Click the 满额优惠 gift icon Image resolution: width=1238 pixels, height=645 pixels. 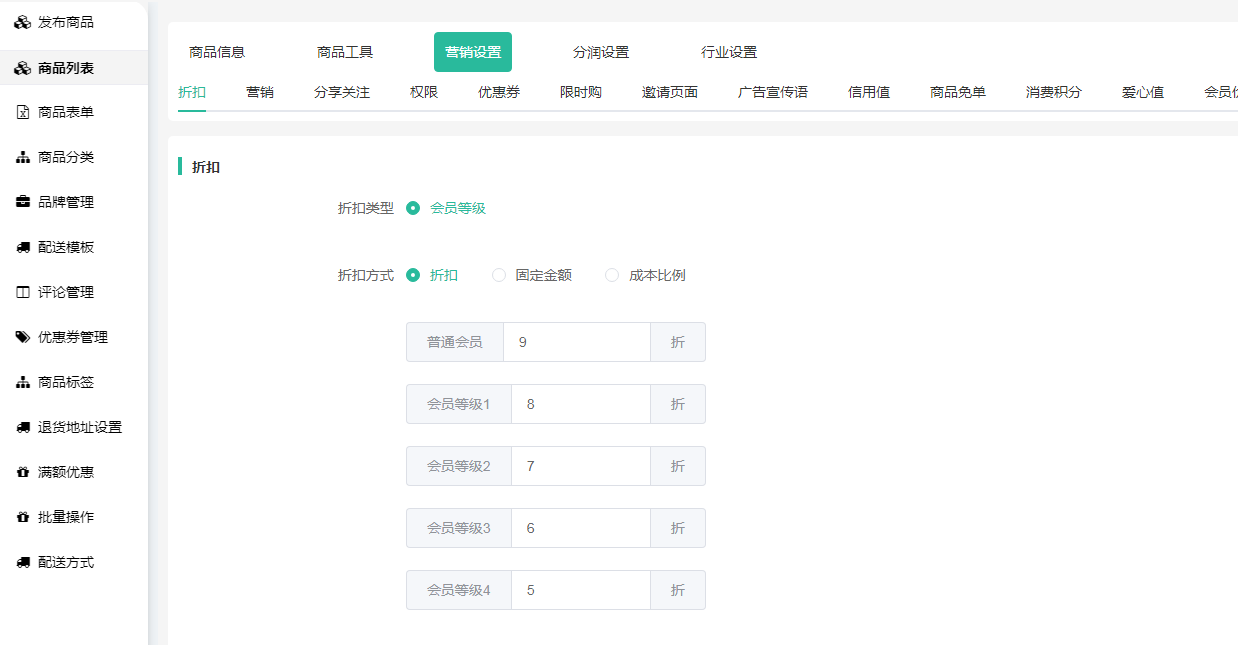pyautogui.click(x=23, y=472)
